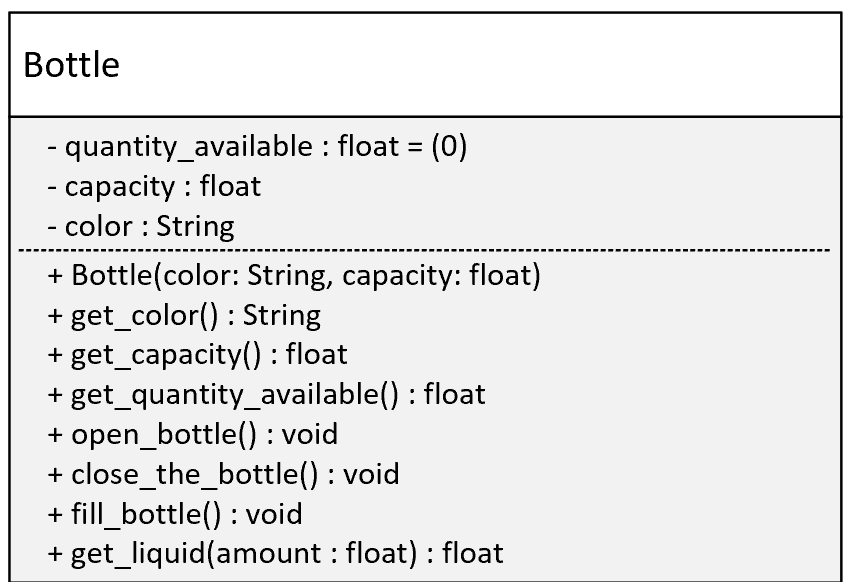Select the get_quantity_available() method
This screenshot has width=844, height=582.
[266, 395]
